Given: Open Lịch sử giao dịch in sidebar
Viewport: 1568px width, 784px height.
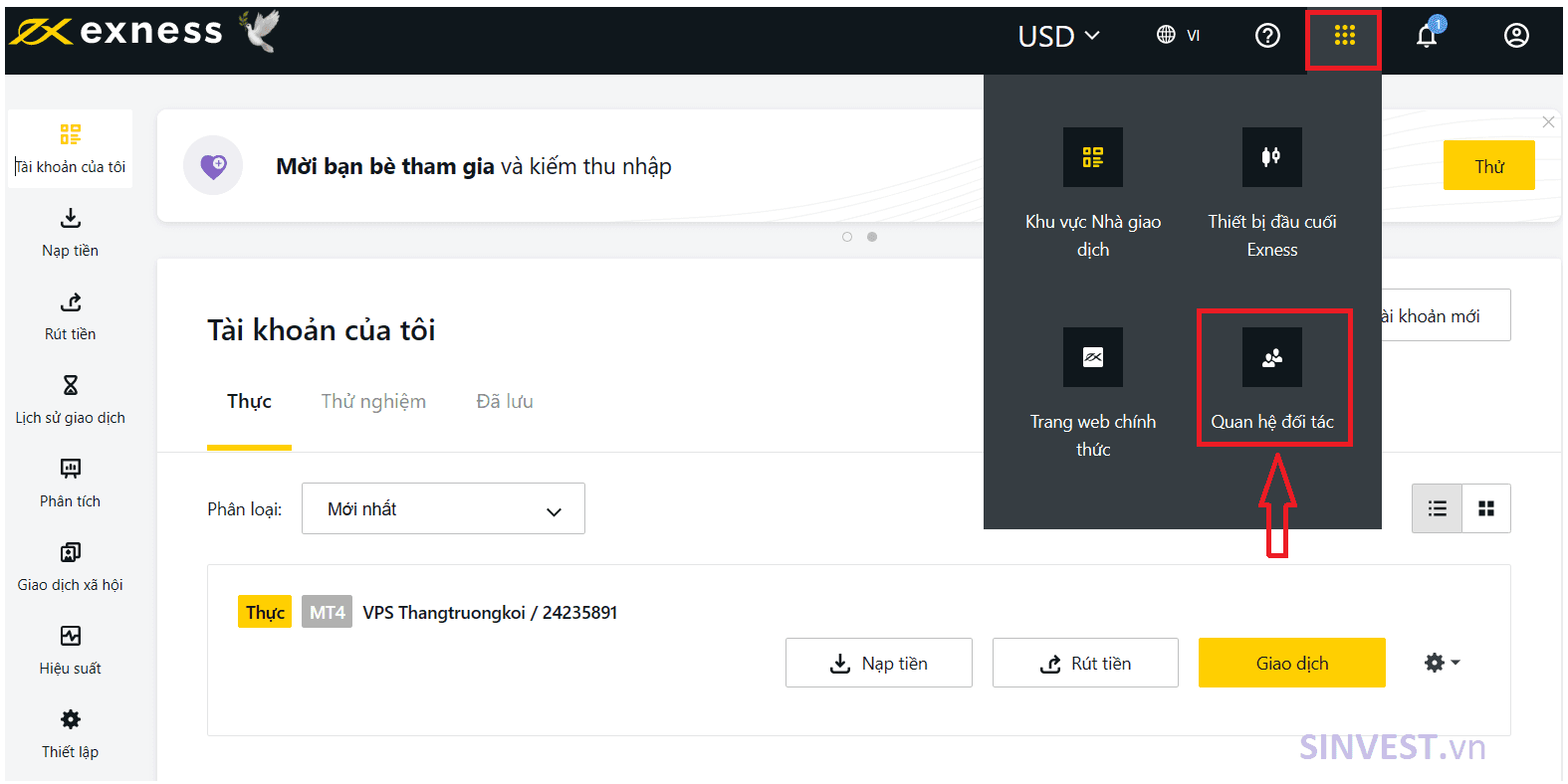Looking at the screenshot, I should click(x=71, y=400).
